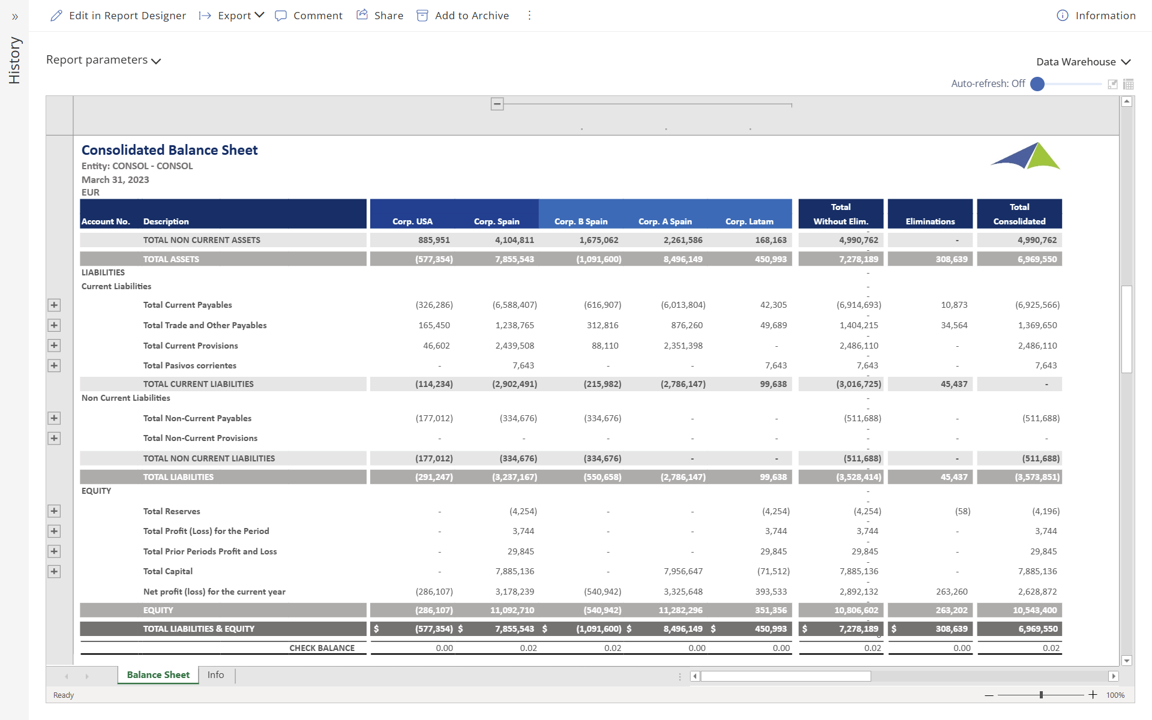Viewport: 1152px width, 720px height.
Task: Click the Comment speech bubble icon
Action: point(281,16)
